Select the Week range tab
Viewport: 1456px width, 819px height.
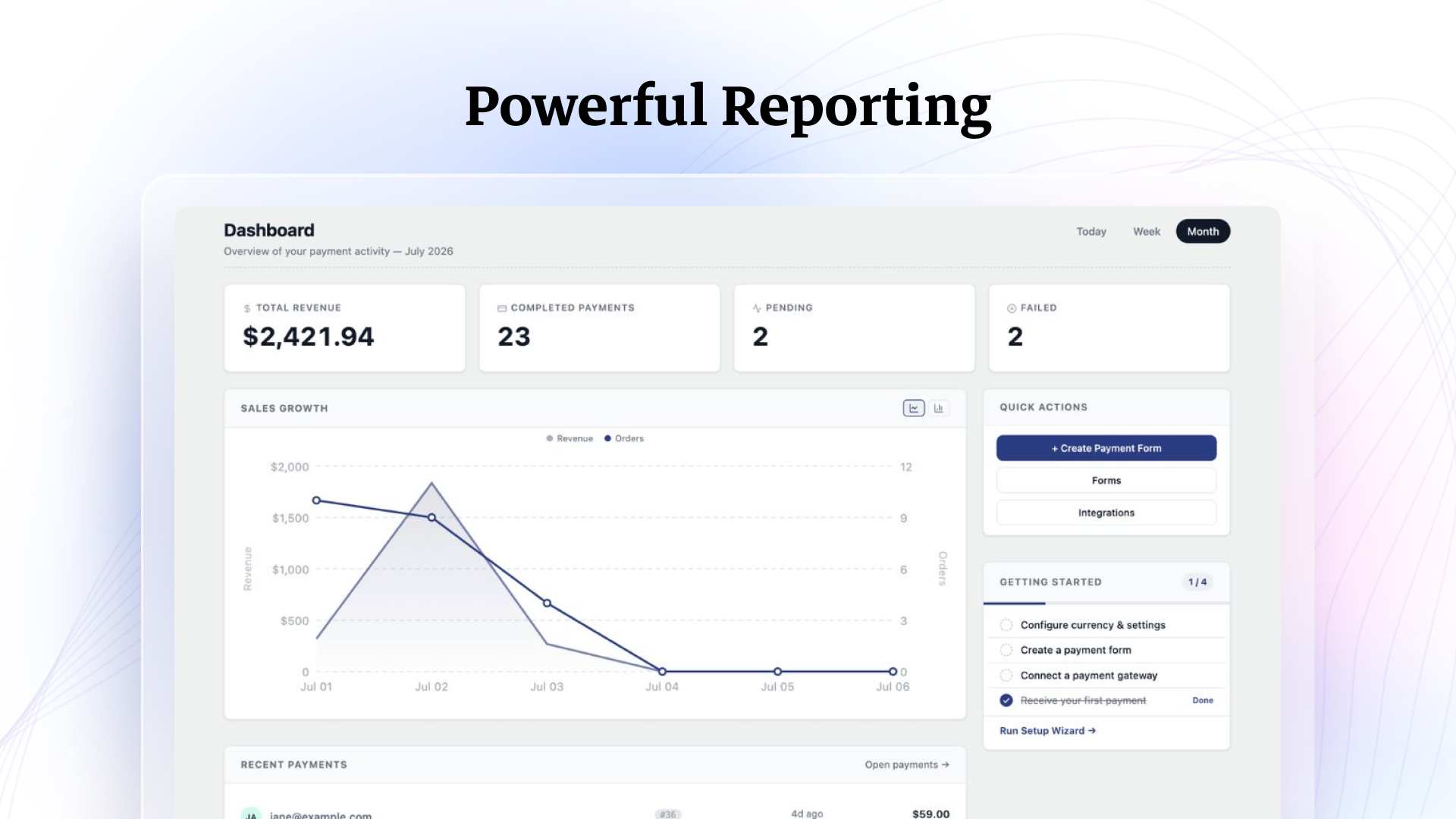tap(1147, 231)
